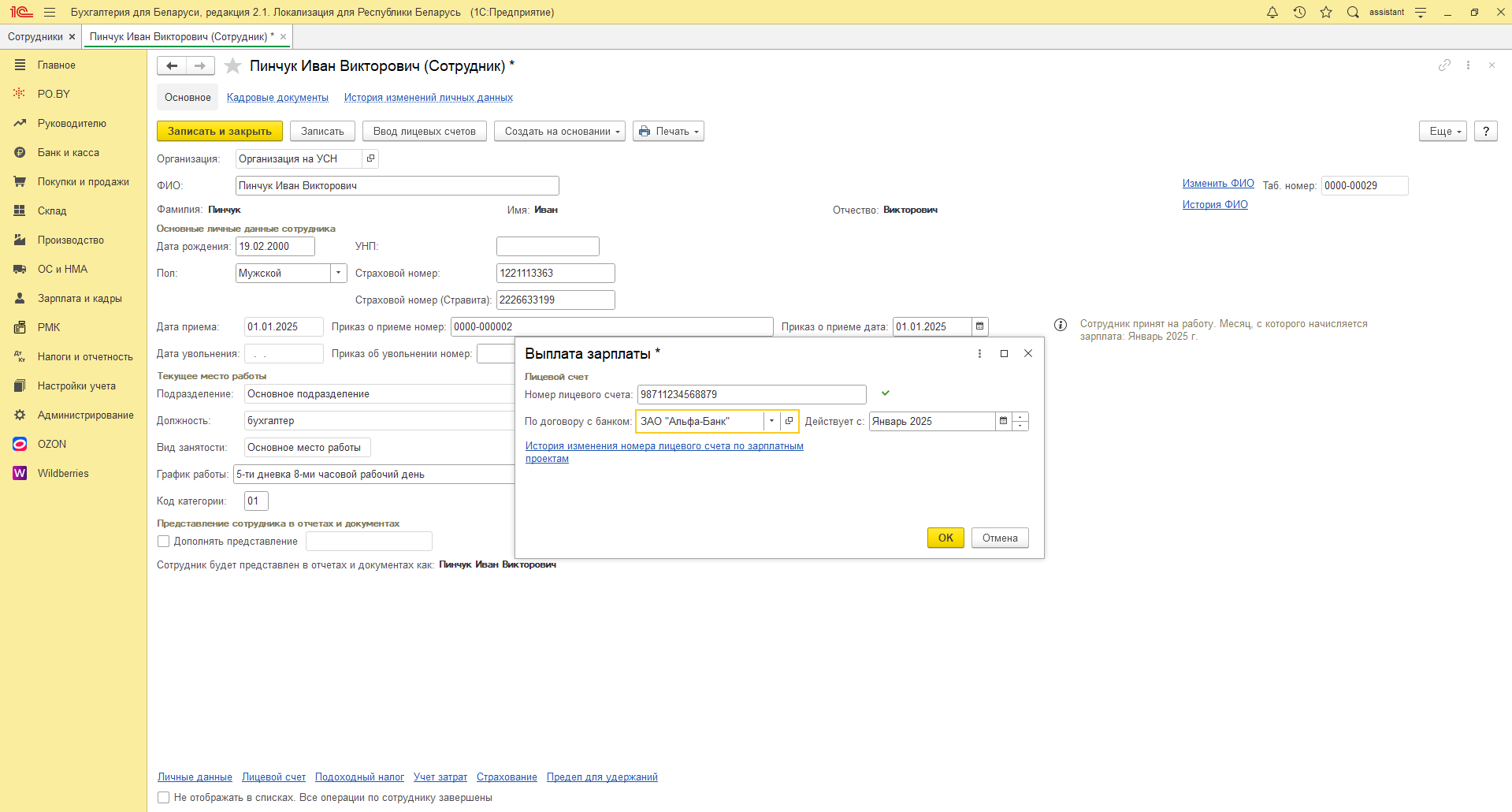Add employee form to favorites star
This screenshot has height=812, width=1512.
(232, 66)
